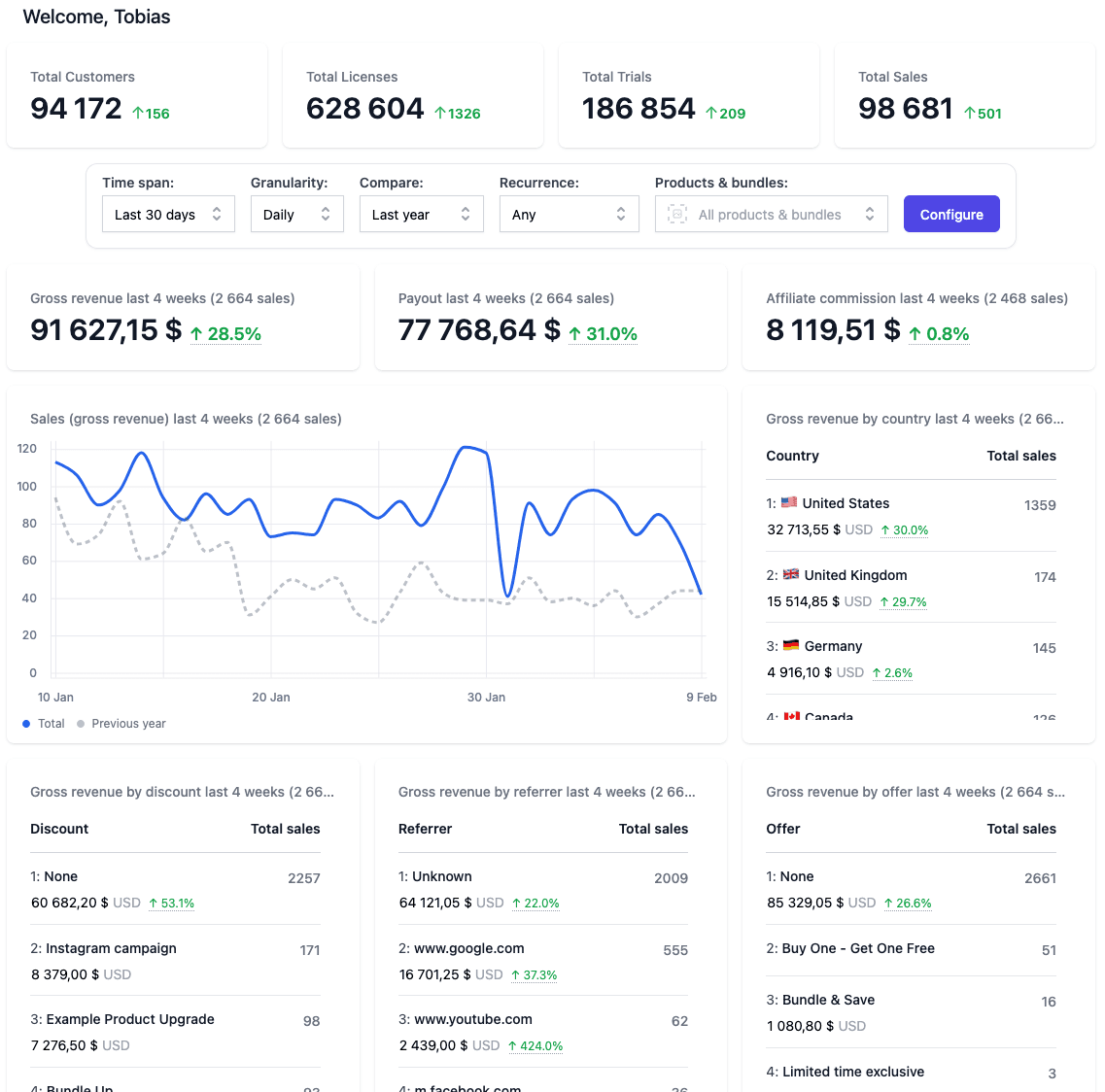Open the Compare dropdown
Screen dimensions: 1105x1092
(421, 214)
